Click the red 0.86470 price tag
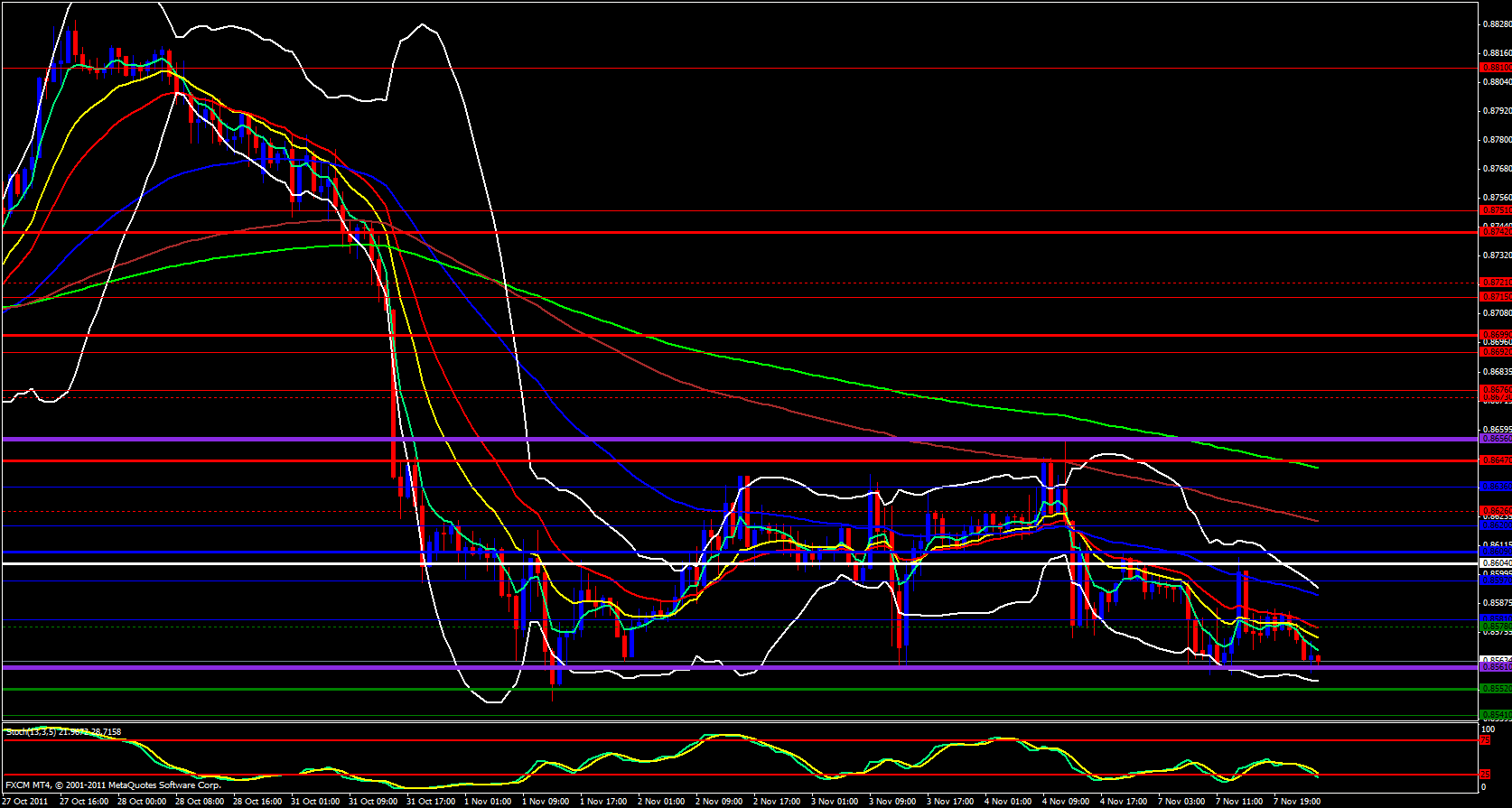1512x808 pixels. pyautogui.click(x=1496, y=460)
